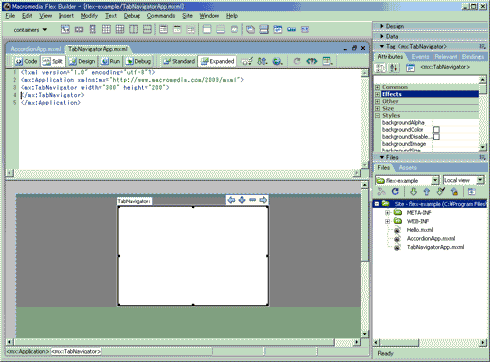This screenshot has height=362, width=490.
Task: Click right arrow on TabNavigator design handle
Action: click(x=263, y=200)
